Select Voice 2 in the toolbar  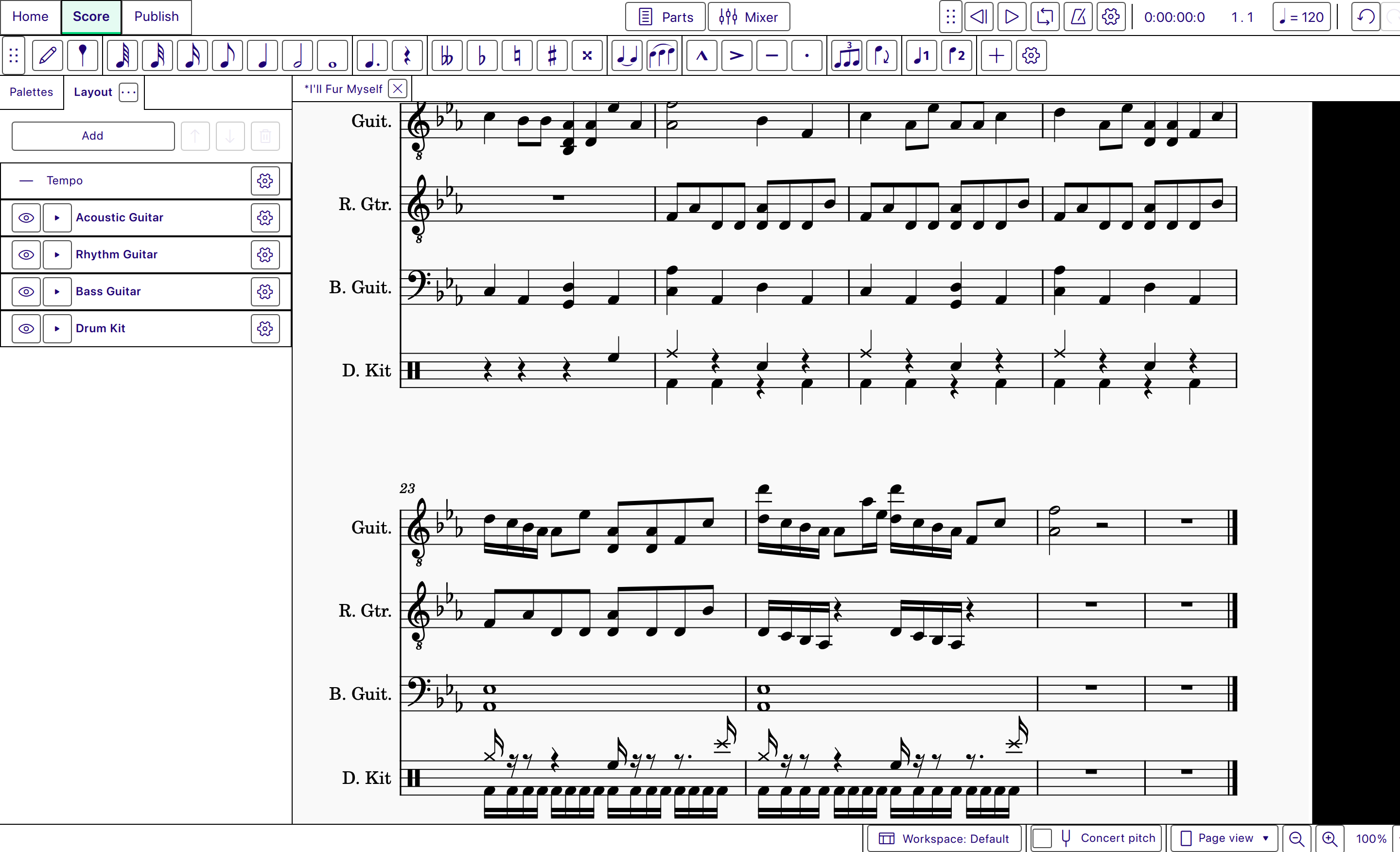(x=957, y=55)
